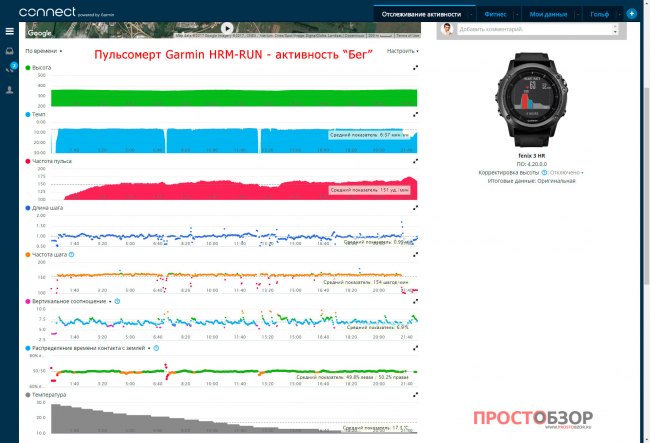Click the Длина шага chart title
Viewport: 650px width, 443px height.
(47, 208)
